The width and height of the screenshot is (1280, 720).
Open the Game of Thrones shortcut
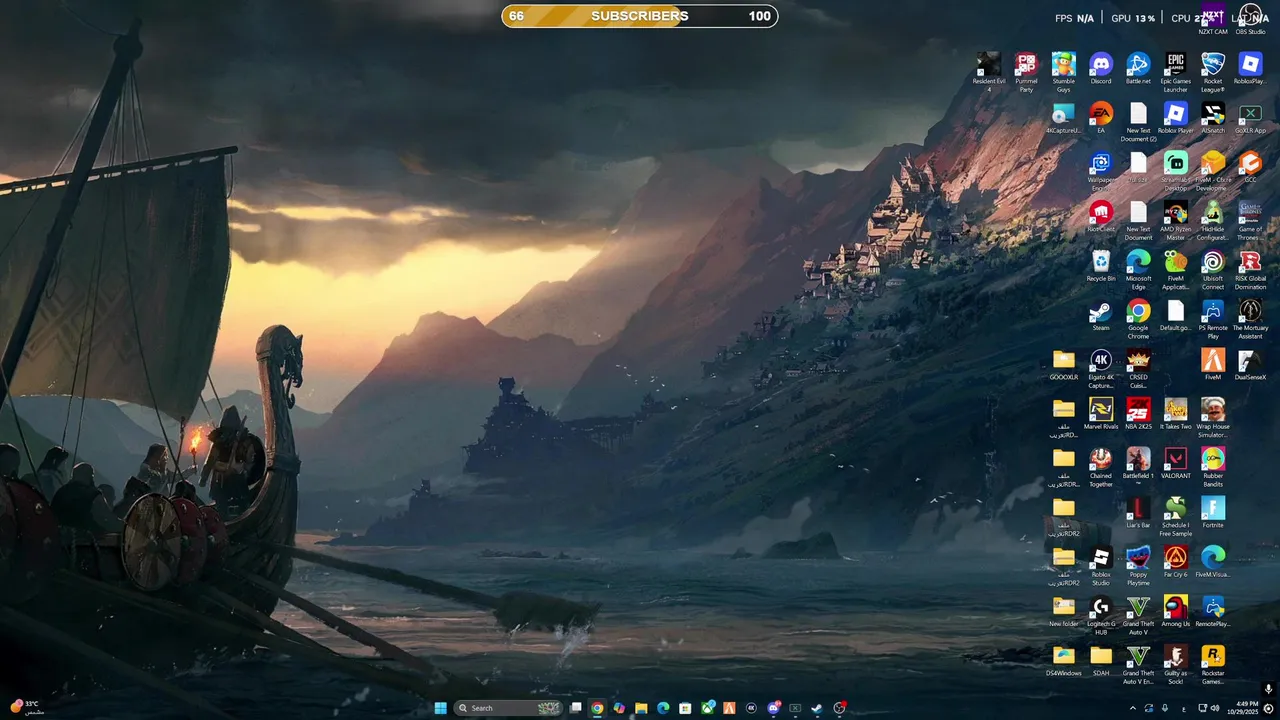point(1250,220)
